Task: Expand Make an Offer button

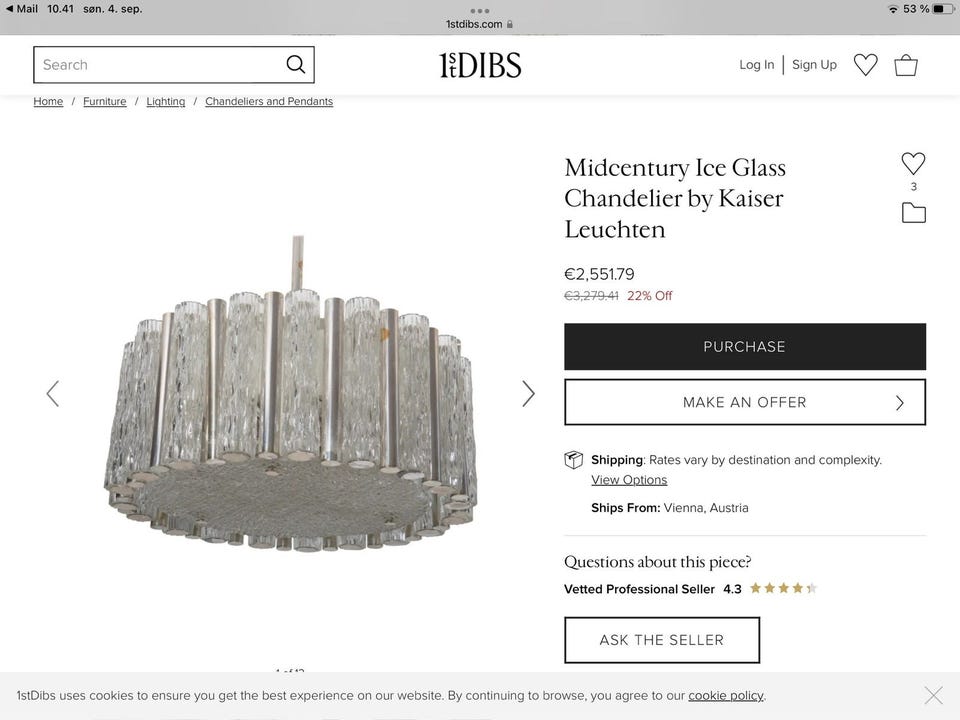Action: point(745,402)
